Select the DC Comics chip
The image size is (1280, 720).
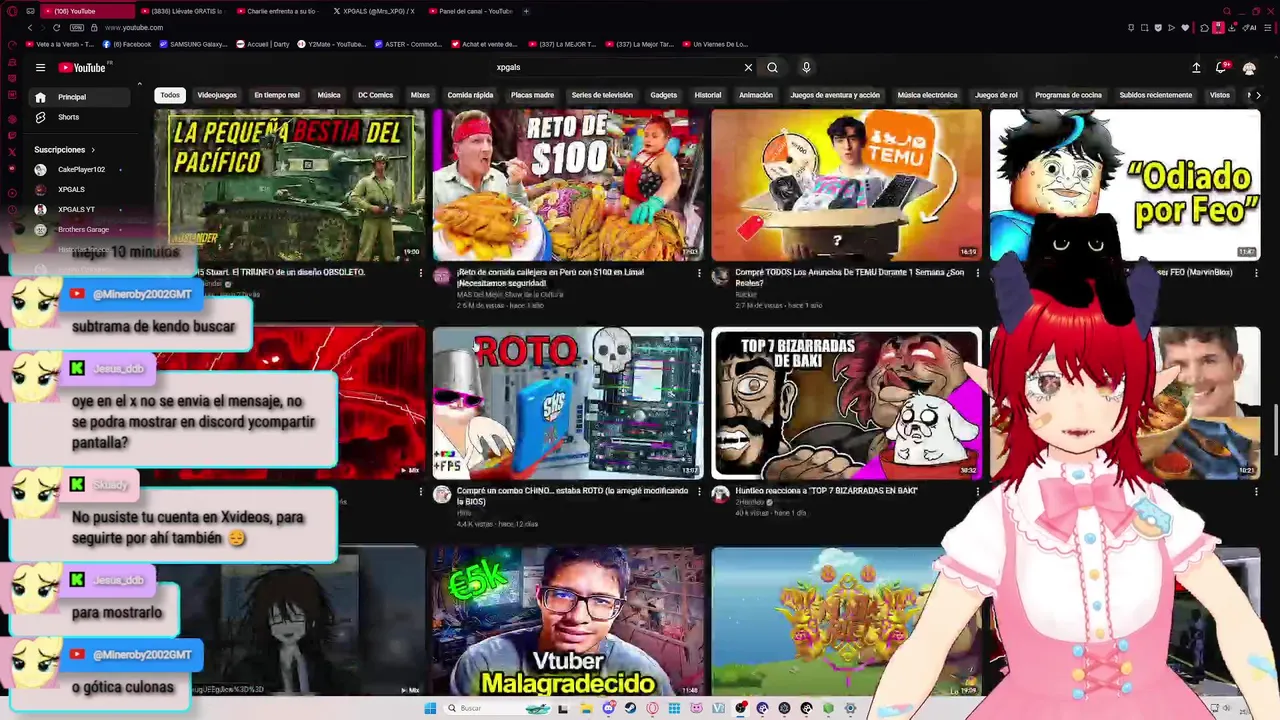376,95
